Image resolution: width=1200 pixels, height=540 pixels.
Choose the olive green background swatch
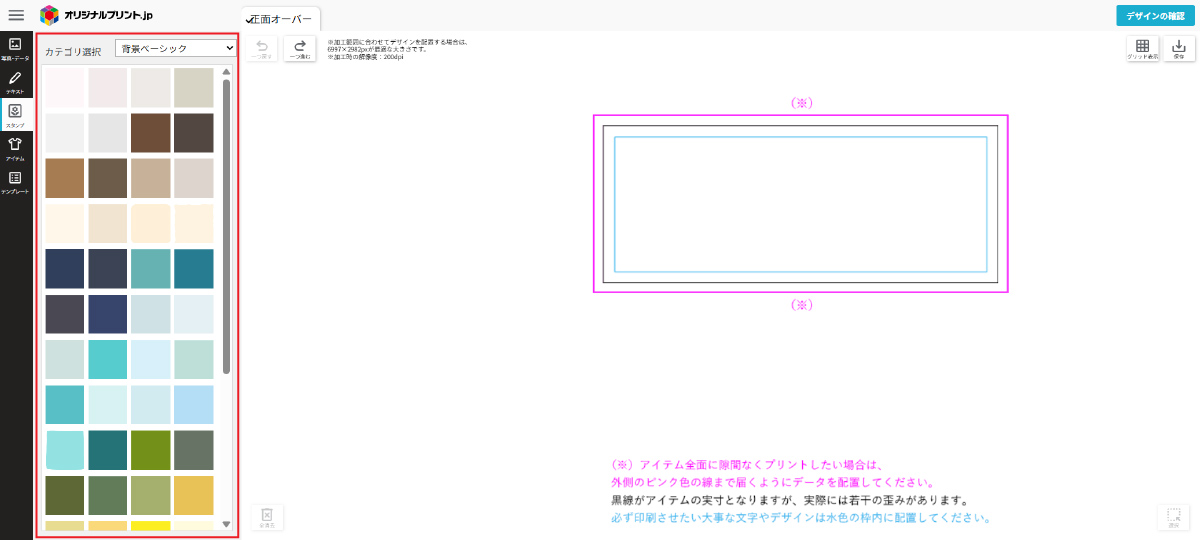click(x=150, y=450)
